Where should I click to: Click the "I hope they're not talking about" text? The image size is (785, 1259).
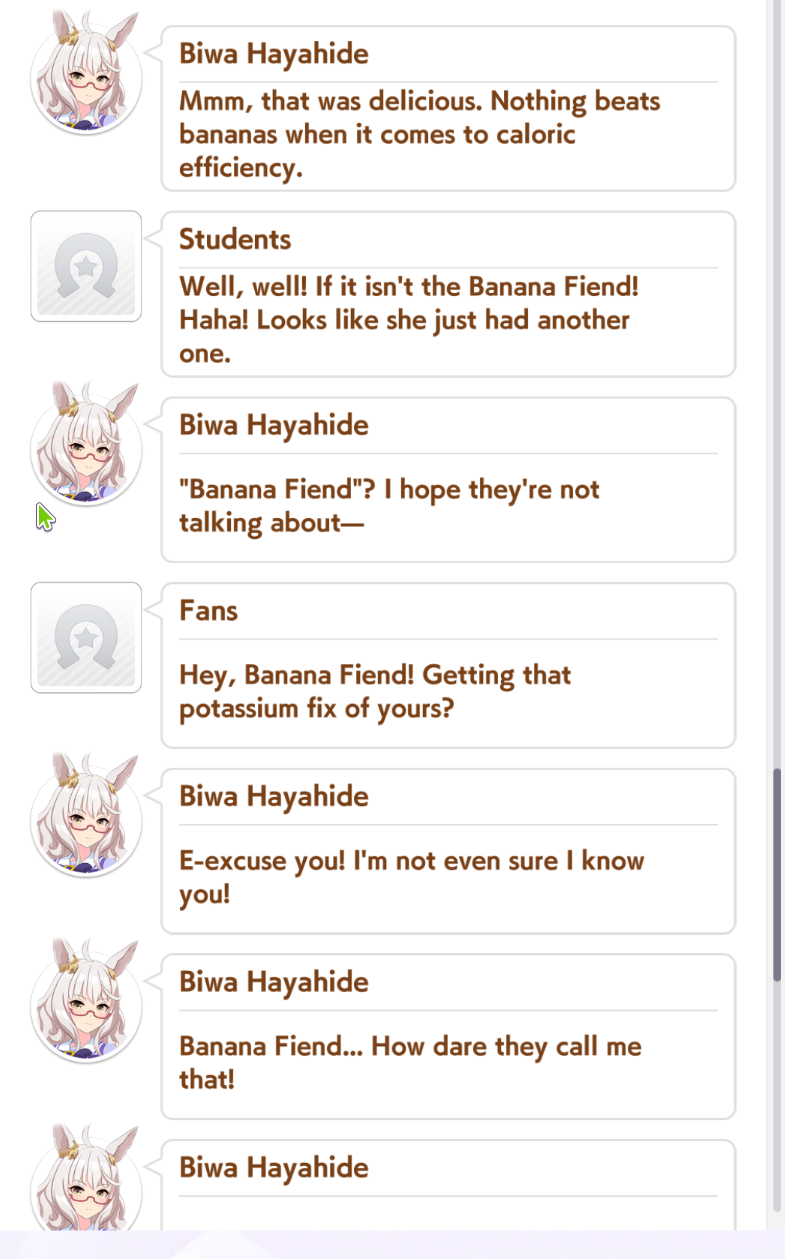(389, 506)
